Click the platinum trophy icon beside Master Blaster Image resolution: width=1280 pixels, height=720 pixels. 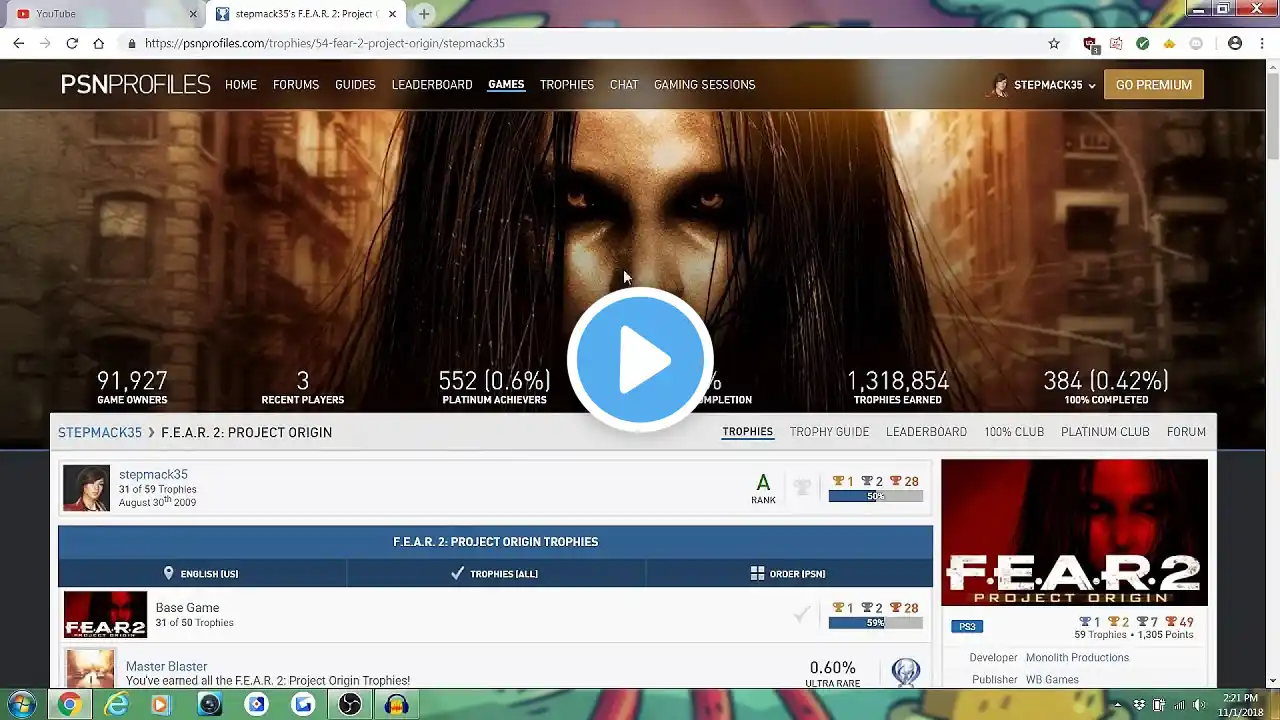click(905, 671)
